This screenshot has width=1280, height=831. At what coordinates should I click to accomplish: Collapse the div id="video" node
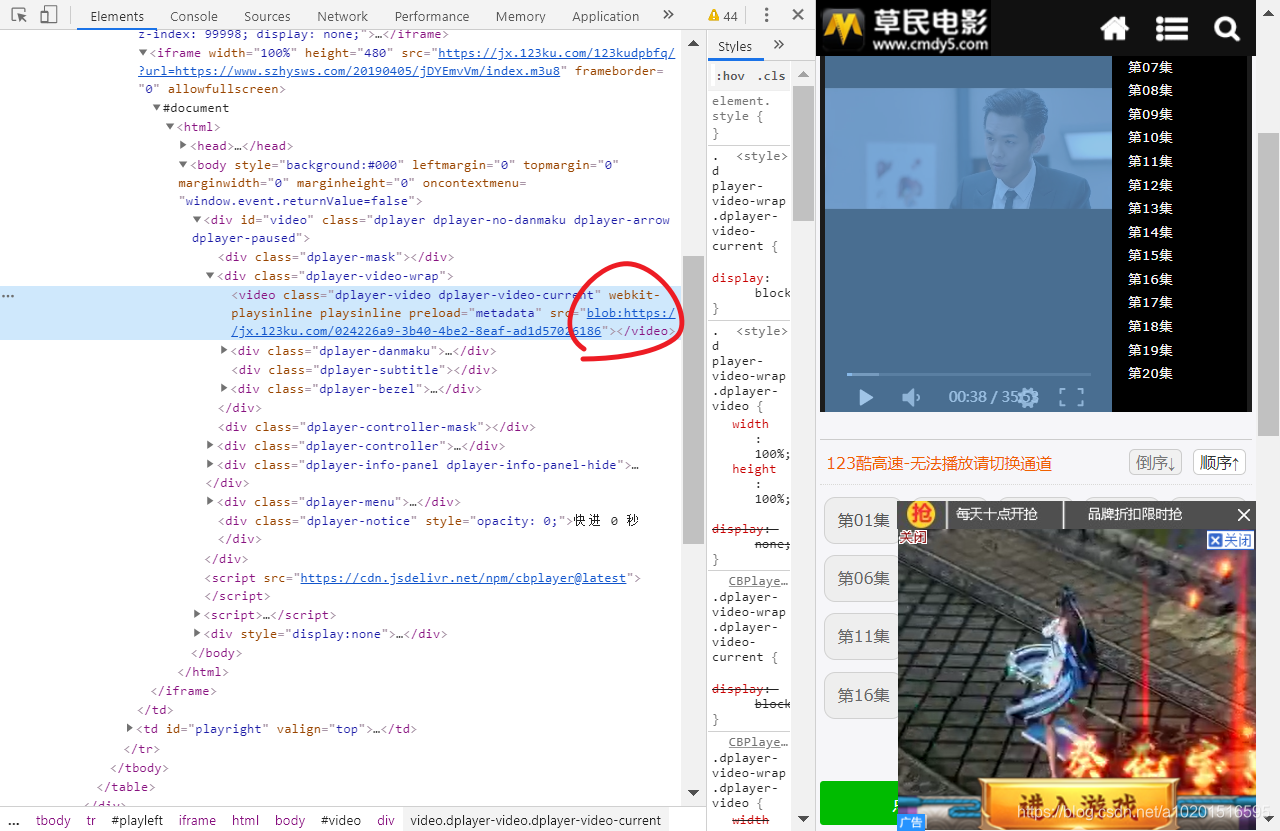[x=197, y=220]
